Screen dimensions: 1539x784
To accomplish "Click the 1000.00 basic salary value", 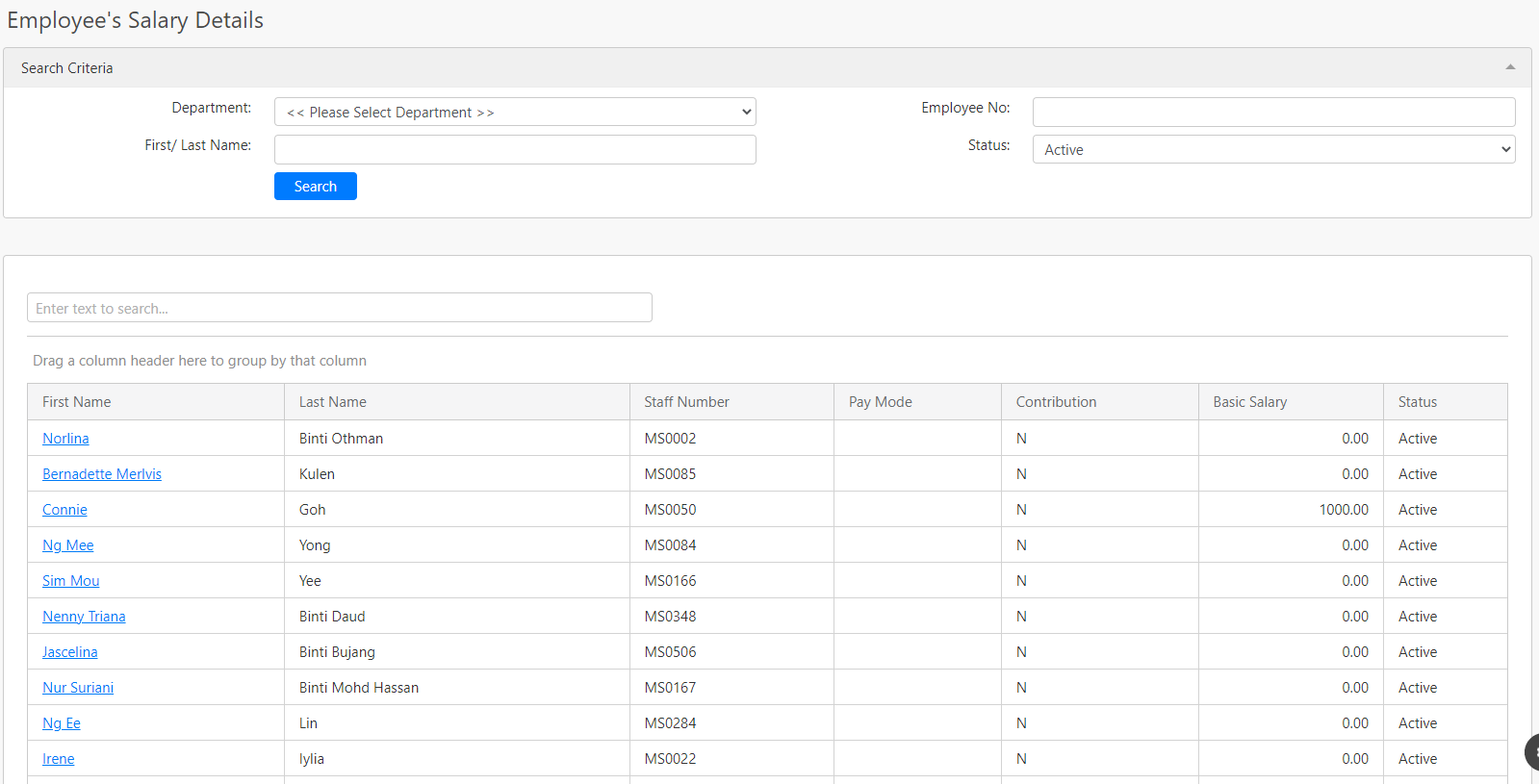I will point(1344,509).
